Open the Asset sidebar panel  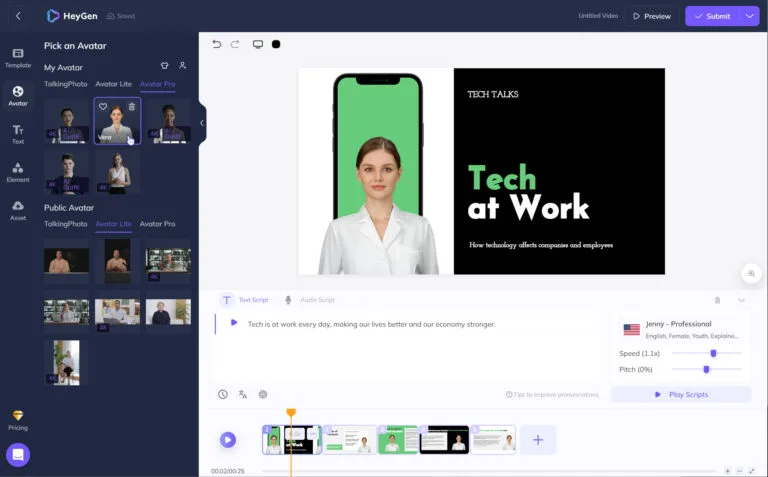coord(18,211)
